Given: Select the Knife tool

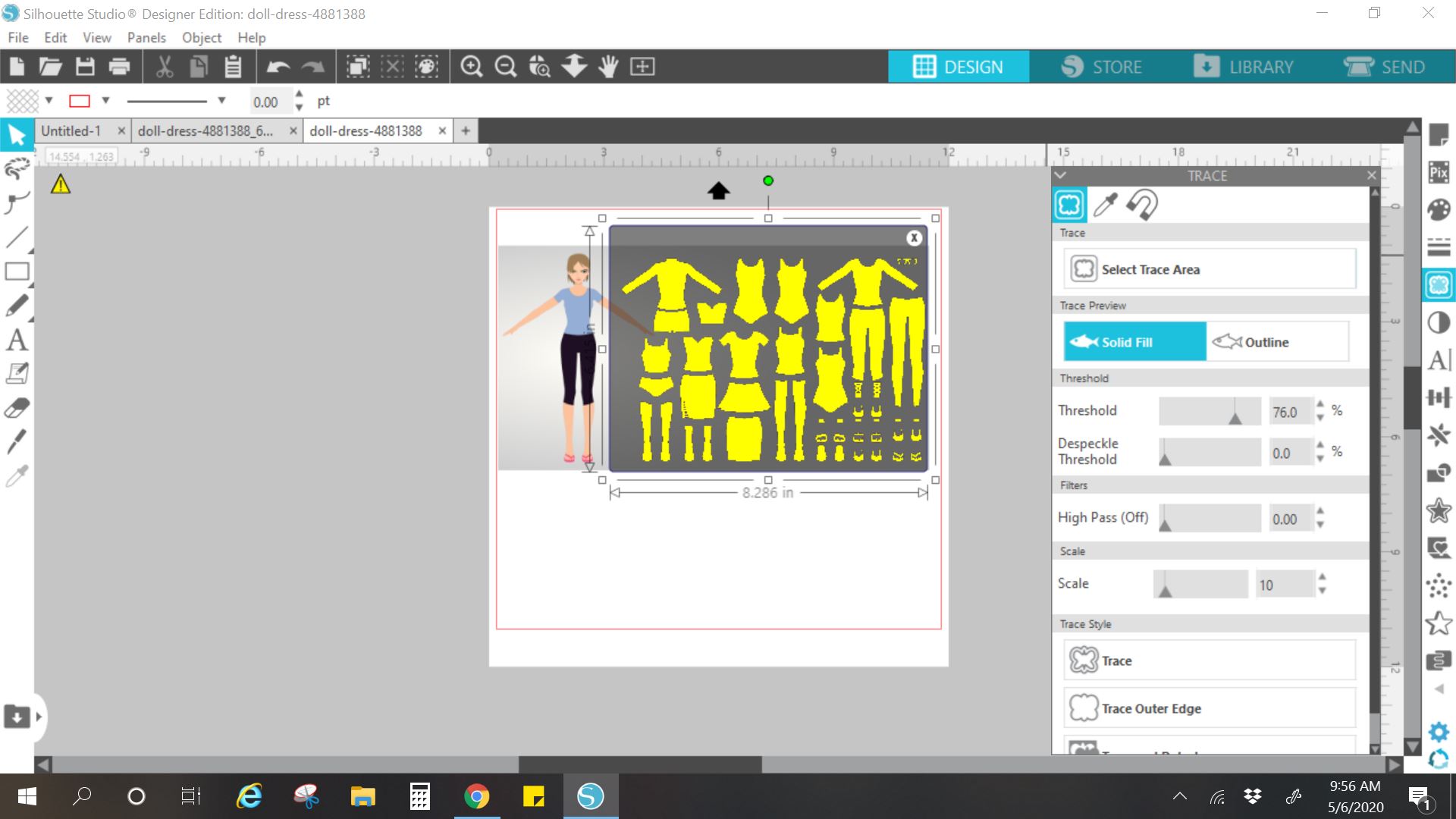Looking at the screenshot, I should (17, 442).
